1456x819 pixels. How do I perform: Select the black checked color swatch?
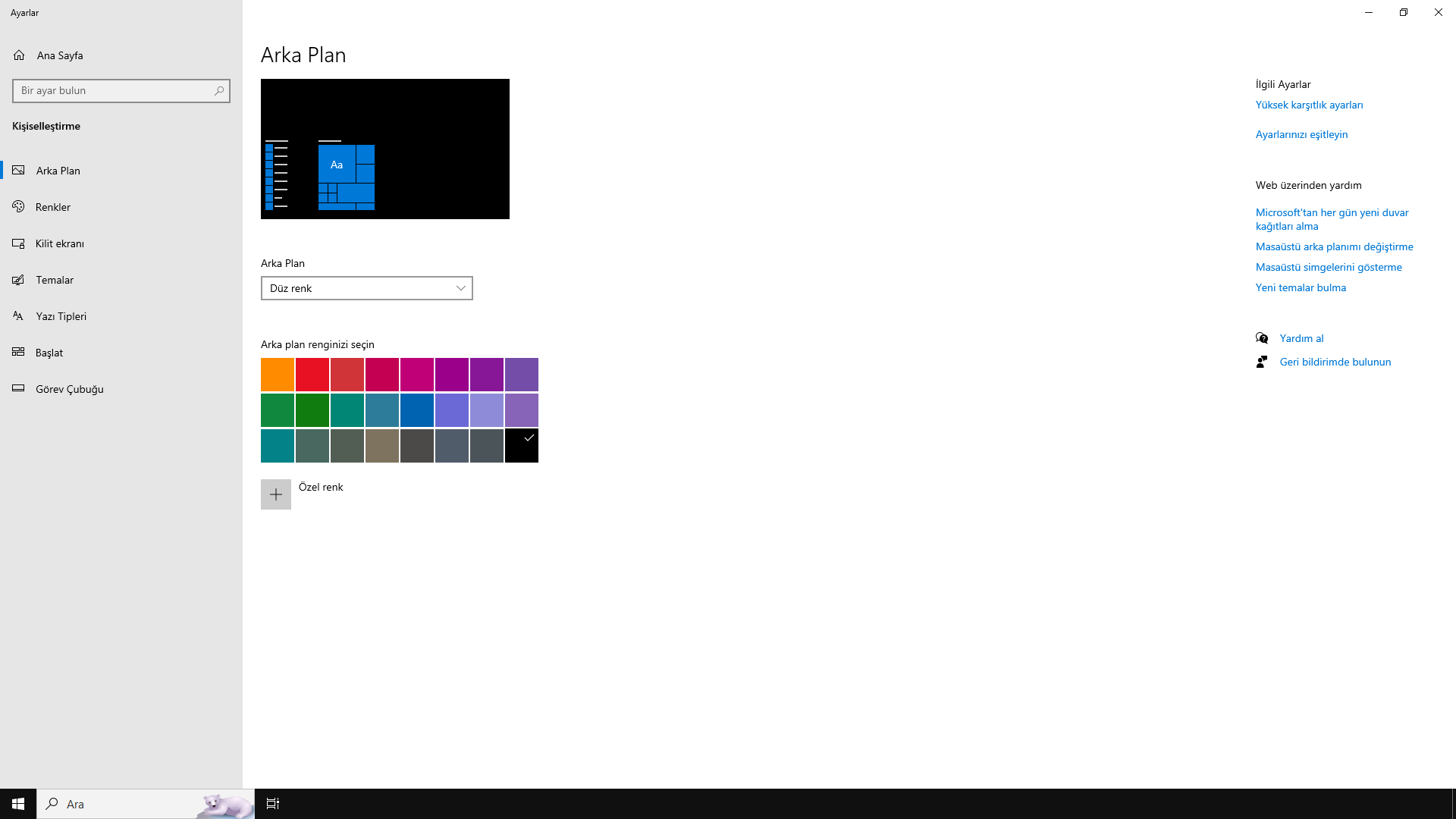[522, 446]
